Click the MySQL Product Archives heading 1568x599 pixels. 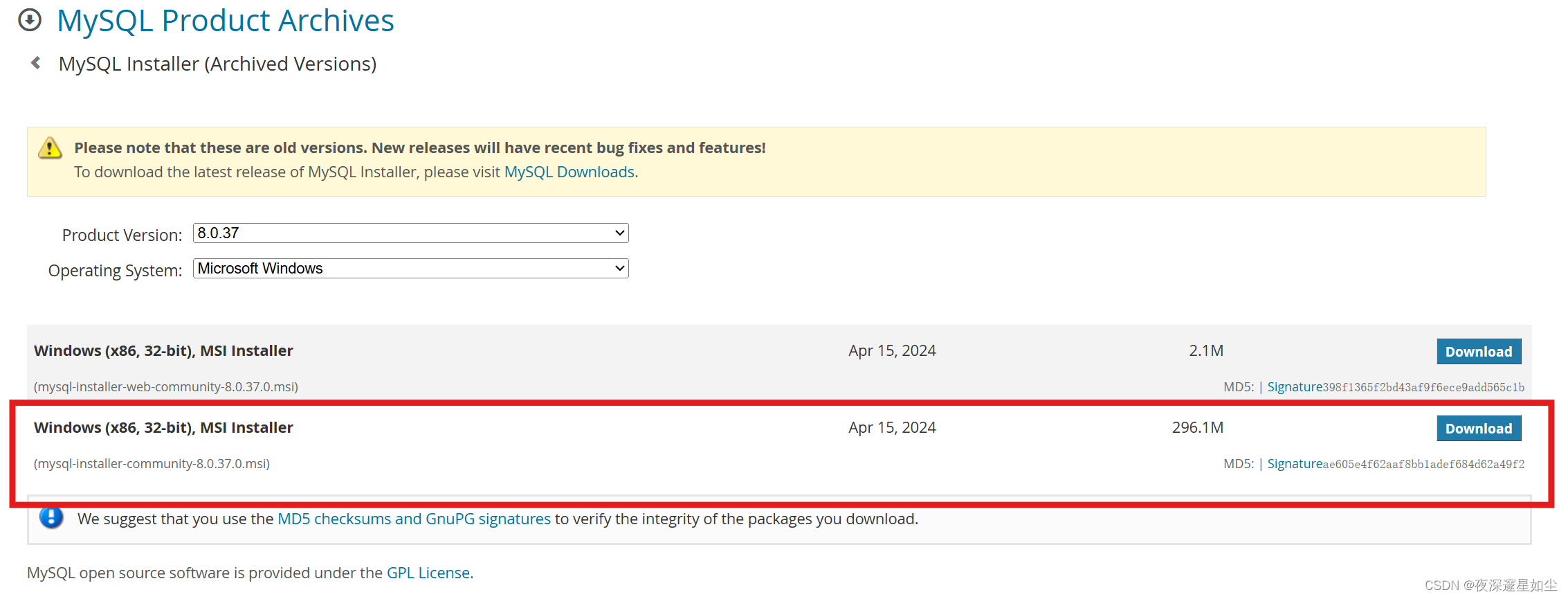226,21
